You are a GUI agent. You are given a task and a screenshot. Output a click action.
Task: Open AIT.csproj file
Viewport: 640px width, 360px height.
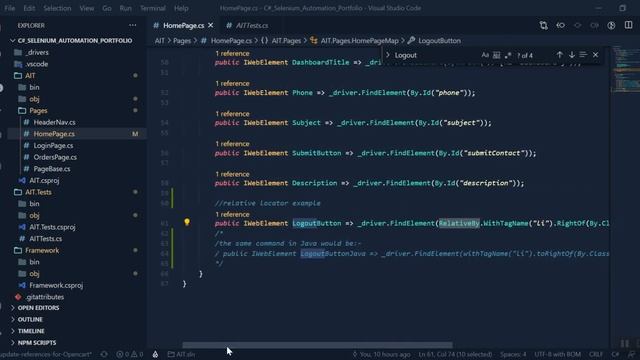pos(44,180)
